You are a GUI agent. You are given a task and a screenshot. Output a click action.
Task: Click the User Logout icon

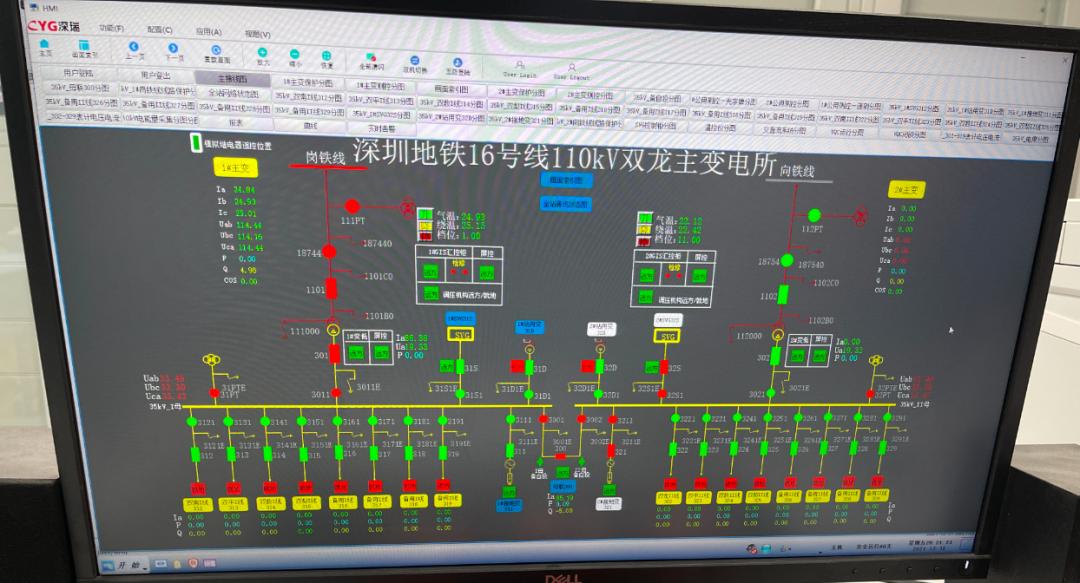[x=571, y=68]
